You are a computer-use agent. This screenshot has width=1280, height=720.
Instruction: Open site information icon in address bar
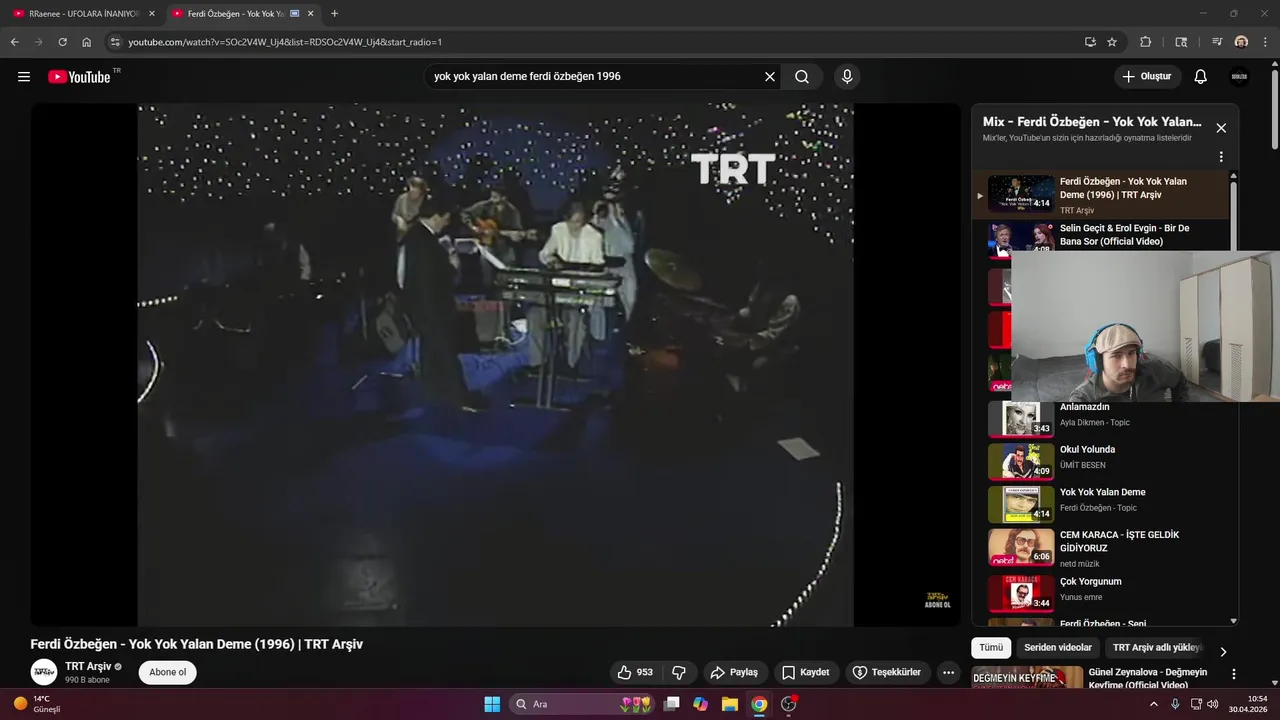coord(115,42)
